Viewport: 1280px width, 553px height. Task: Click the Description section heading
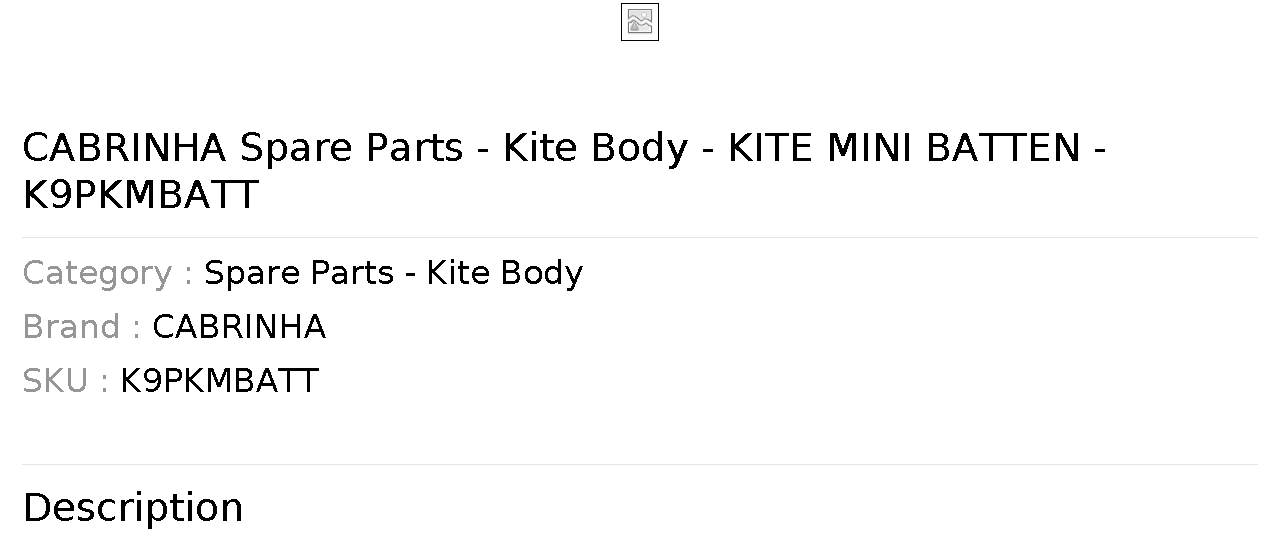[x=133, y=508]
